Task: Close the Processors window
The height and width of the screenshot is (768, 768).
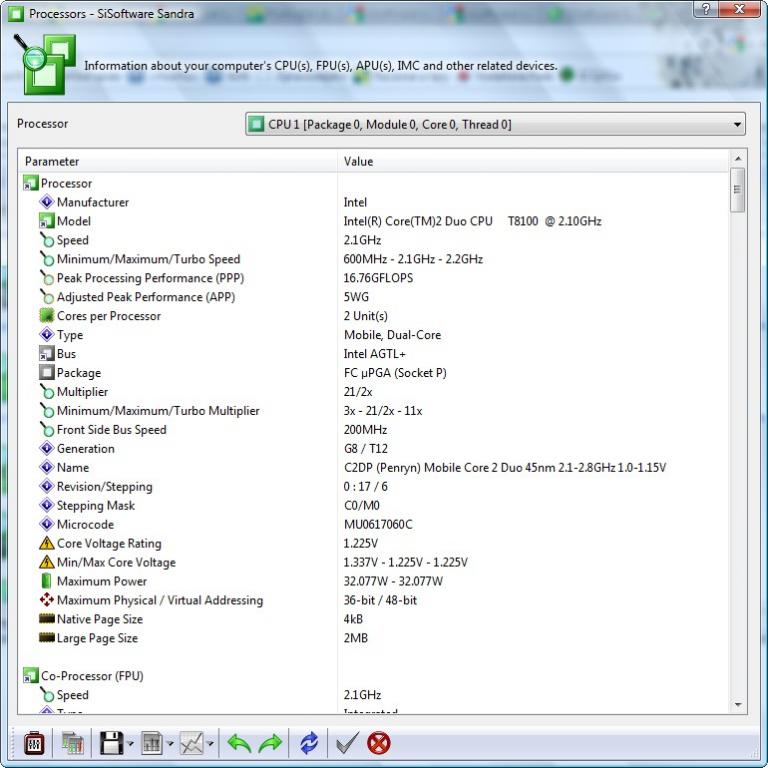Action: point(740,9)
